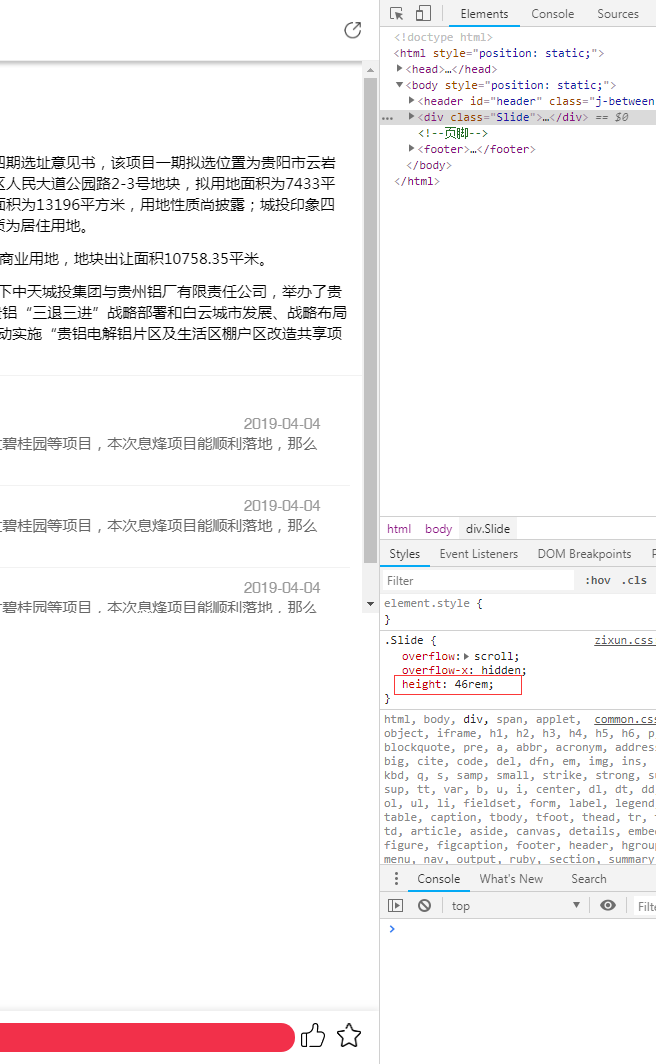Click the red pill button at bottom
Screen dimensions: 656x1064
coord(146,1037)
